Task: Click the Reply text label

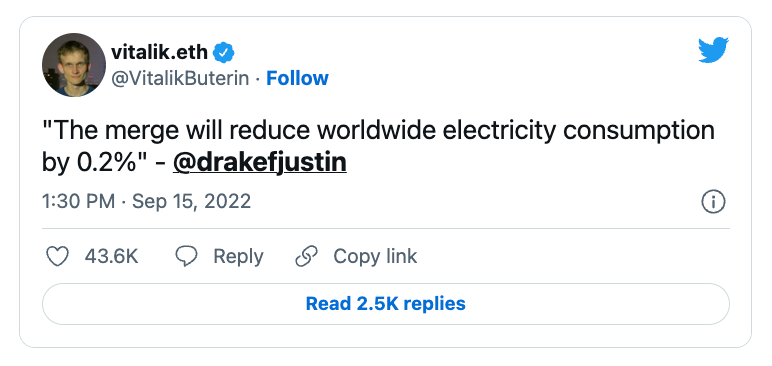Action: click(238, 257)
